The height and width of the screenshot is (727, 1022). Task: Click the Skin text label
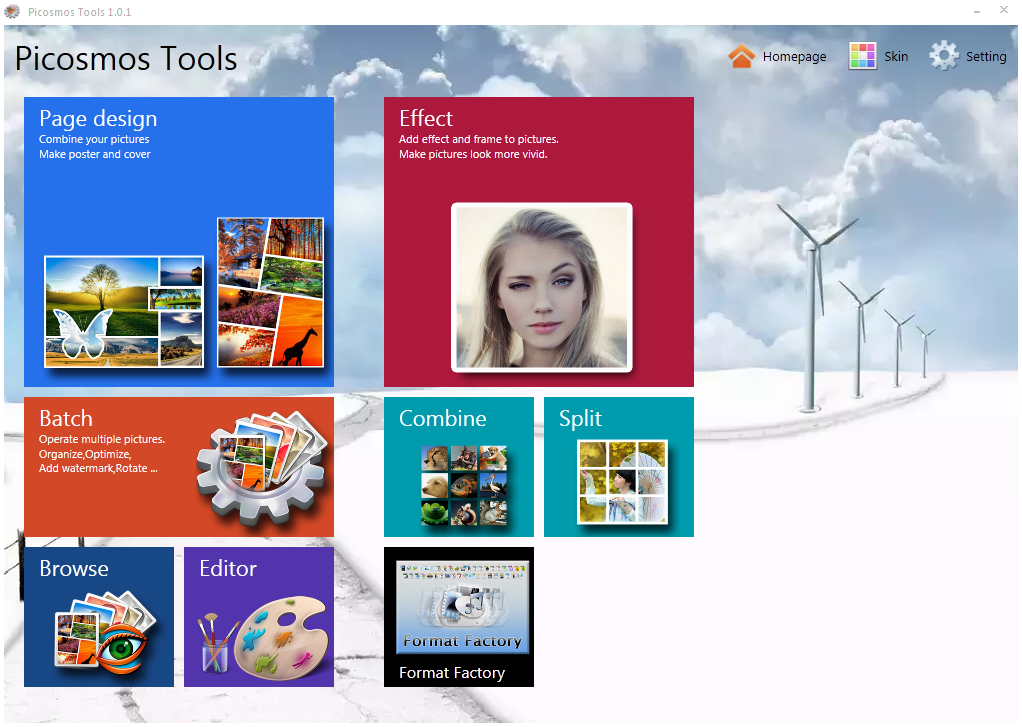coord(896,57)
